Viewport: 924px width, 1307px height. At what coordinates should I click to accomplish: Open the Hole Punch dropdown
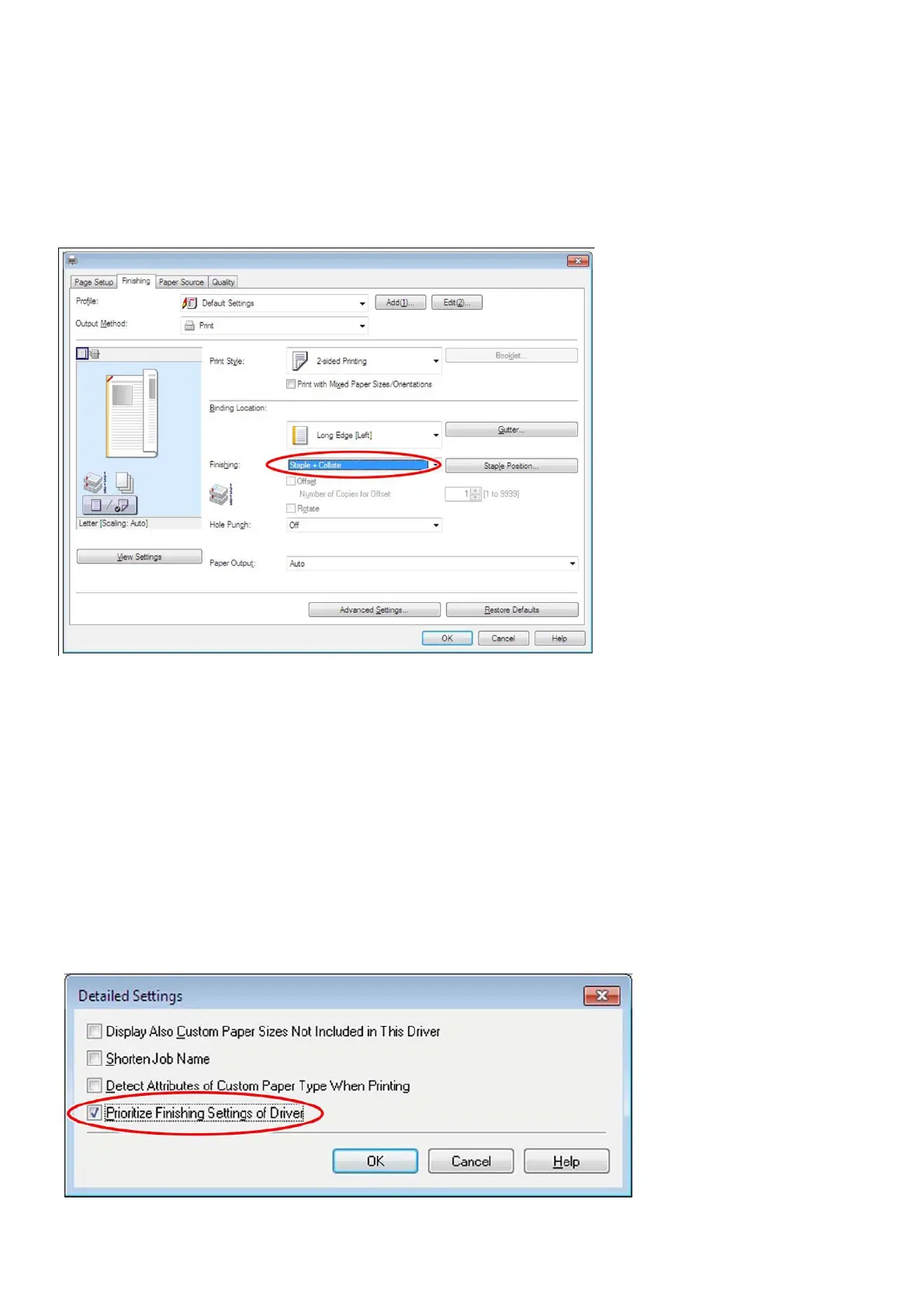(x=364, y=525)
